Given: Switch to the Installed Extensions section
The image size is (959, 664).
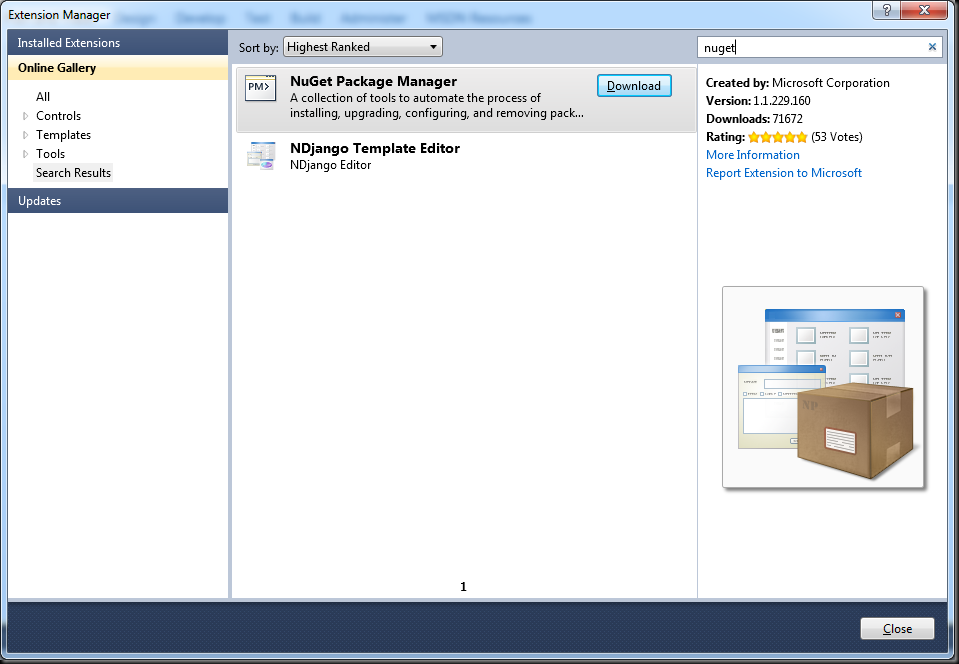Looking at the screenshot, I should (x=118, y=43).
